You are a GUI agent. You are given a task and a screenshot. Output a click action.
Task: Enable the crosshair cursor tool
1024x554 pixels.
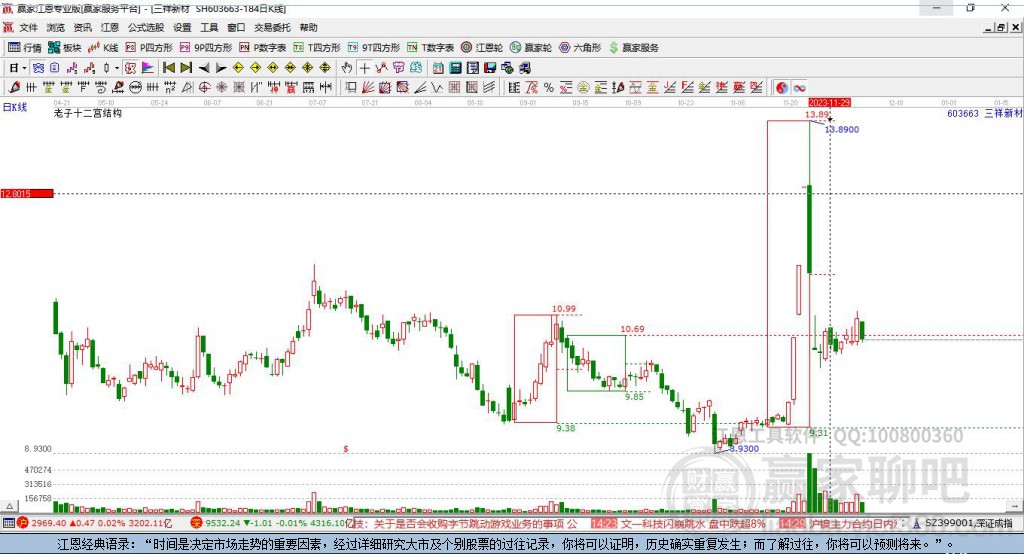(364, 68)
